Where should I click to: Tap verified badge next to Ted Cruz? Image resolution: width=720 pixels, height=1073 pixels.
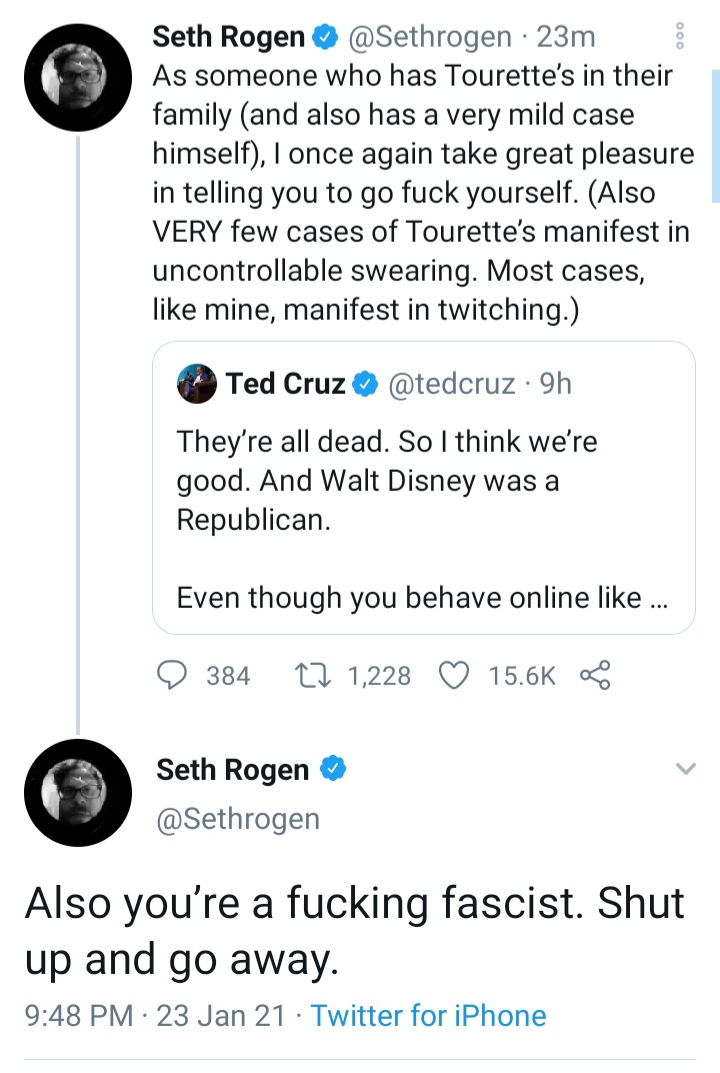click(365, 384)
